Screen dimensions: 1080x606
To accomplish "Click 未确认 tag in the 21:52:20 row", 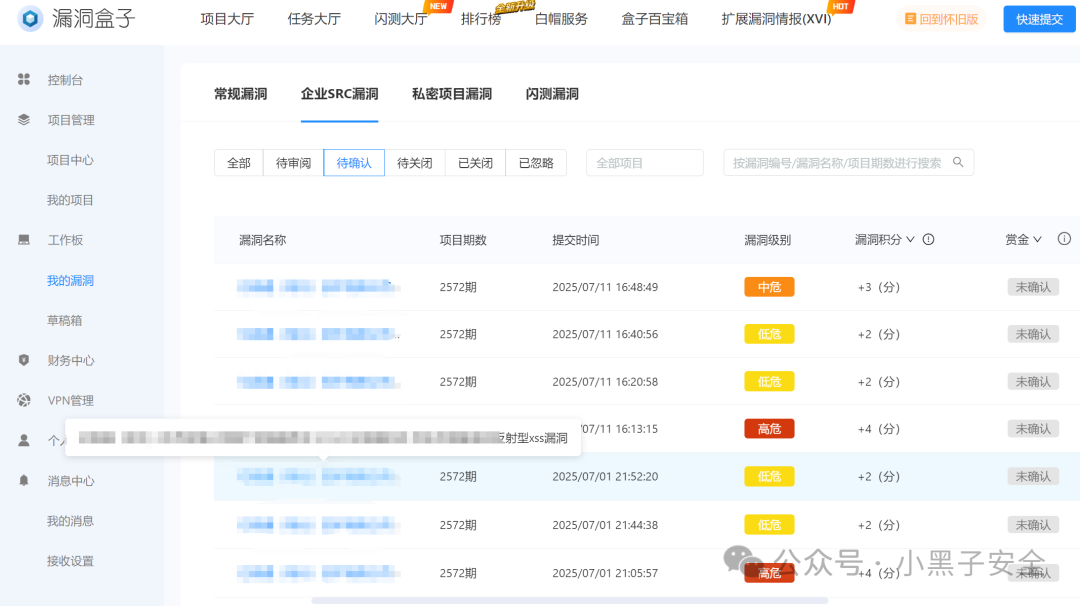I will pyautogui.click(x=1033, y=477).
